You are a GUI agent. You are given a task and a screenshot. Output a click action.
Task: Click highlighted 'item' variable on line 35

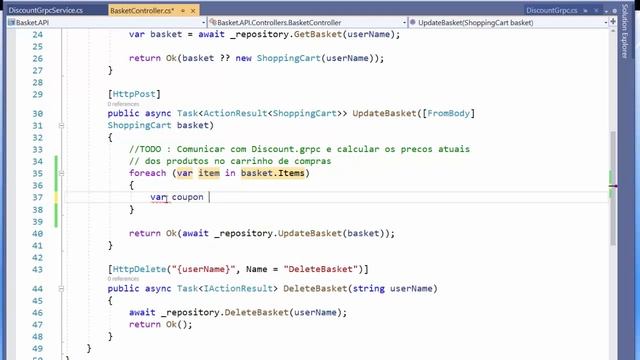(x=209, y=173)
